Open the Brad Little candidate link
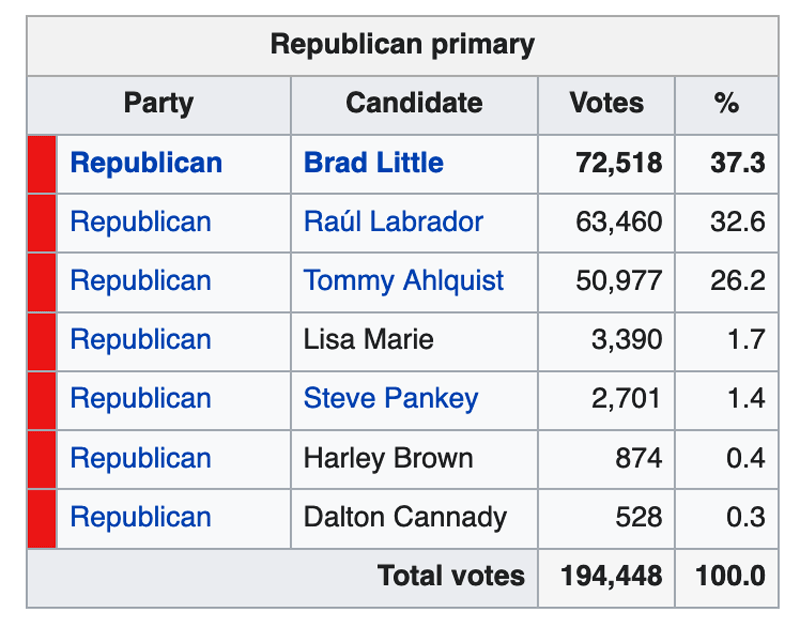800x627 pixels. [x=373, y=163]
